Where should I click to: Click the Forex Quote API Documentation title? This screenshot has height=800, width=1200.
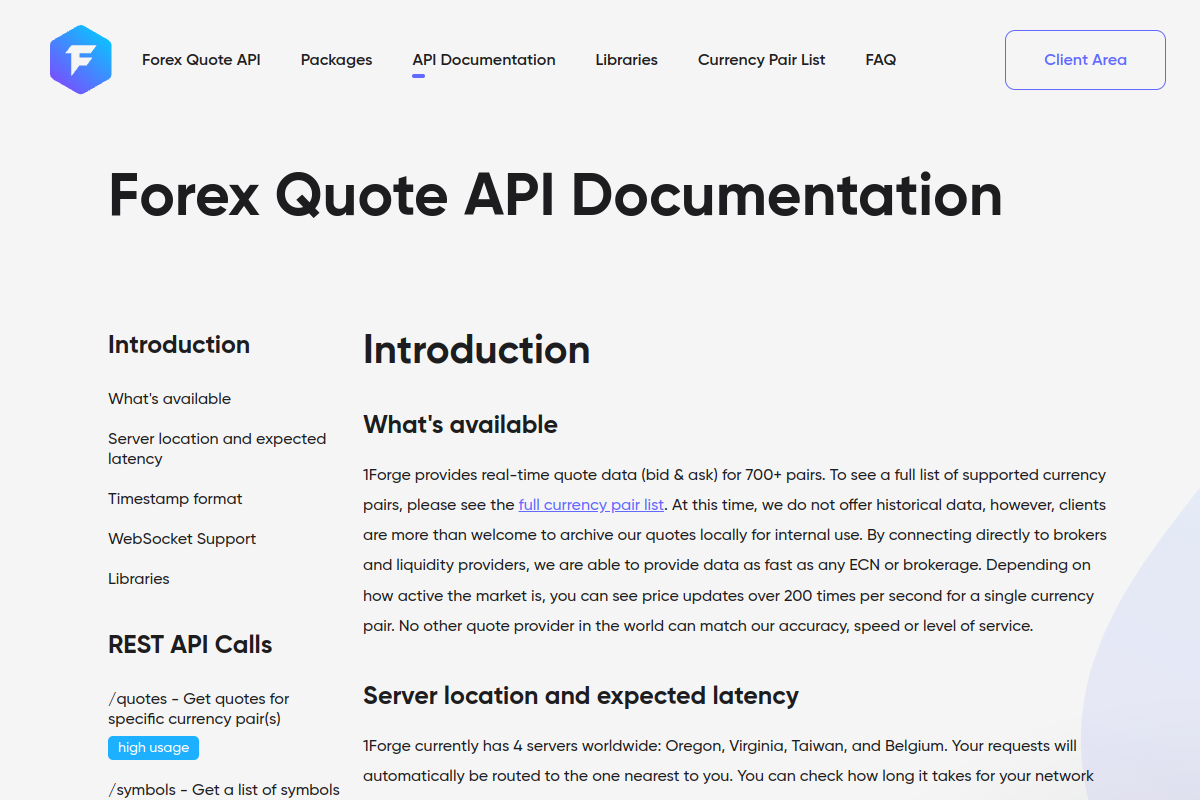[555, 195]
